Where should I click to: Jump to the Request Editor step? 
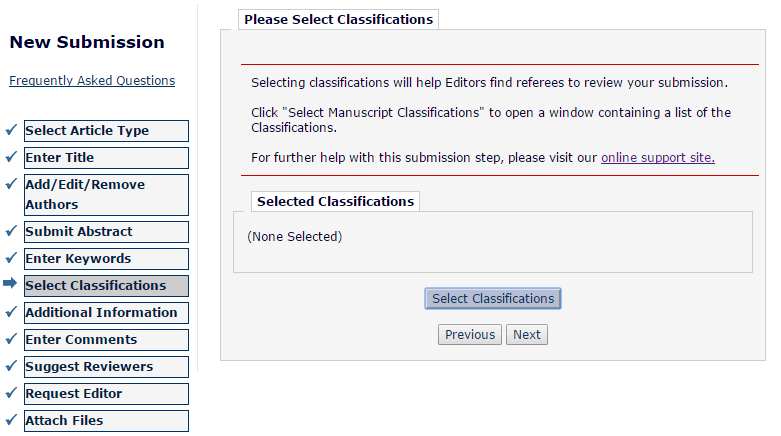pyautogui.click(x=106, y=394)
